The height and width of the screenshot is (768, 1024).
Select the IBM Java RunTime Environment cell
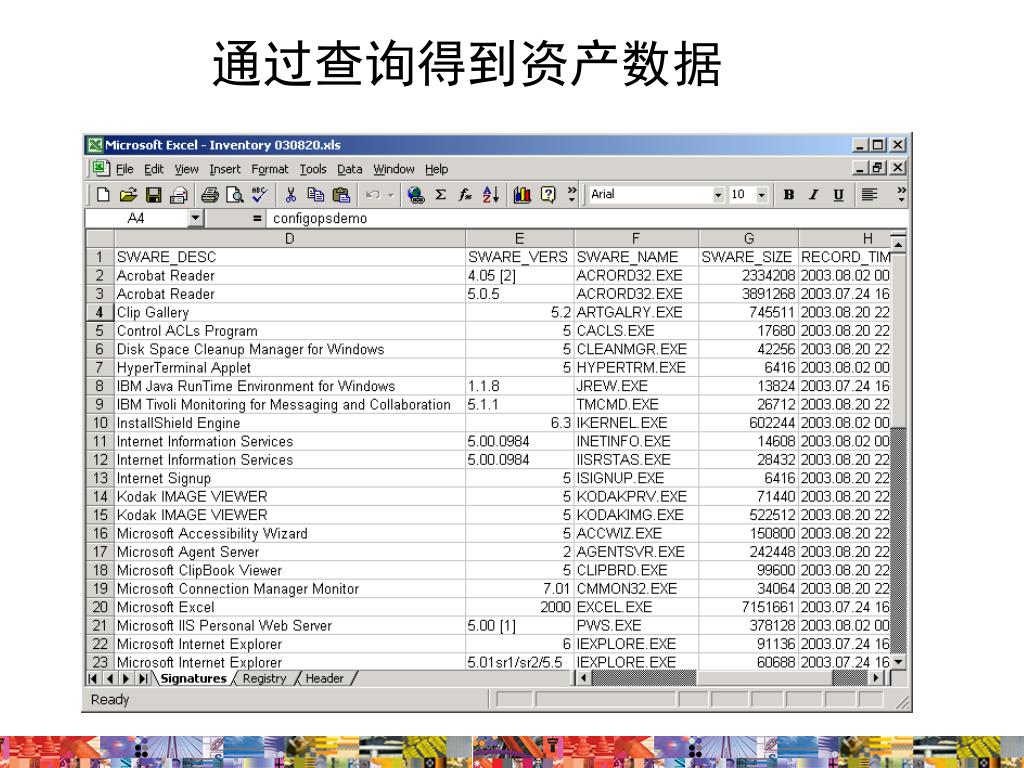click(290, 386)
